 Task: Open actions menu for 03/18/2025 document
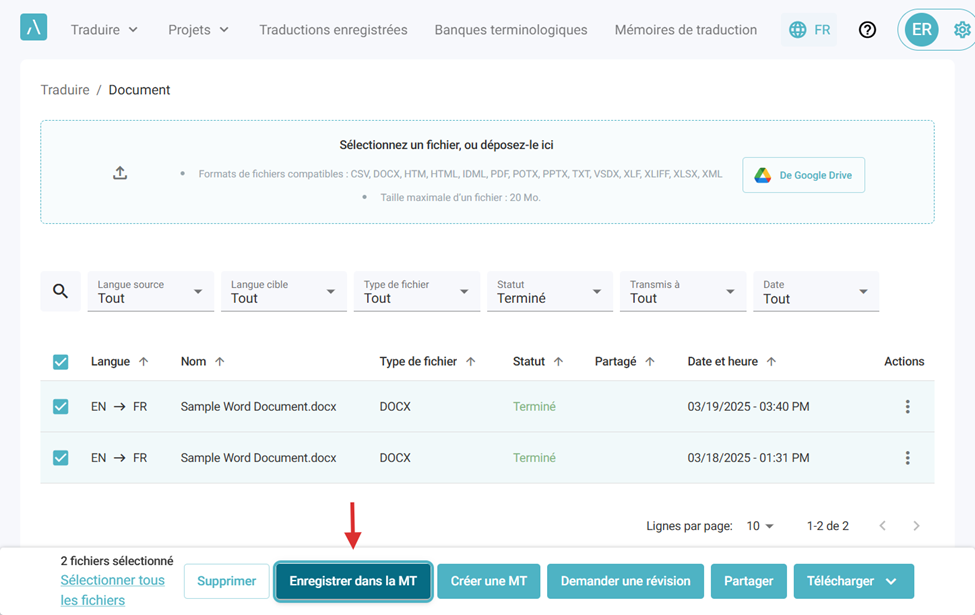pos(907,458)
